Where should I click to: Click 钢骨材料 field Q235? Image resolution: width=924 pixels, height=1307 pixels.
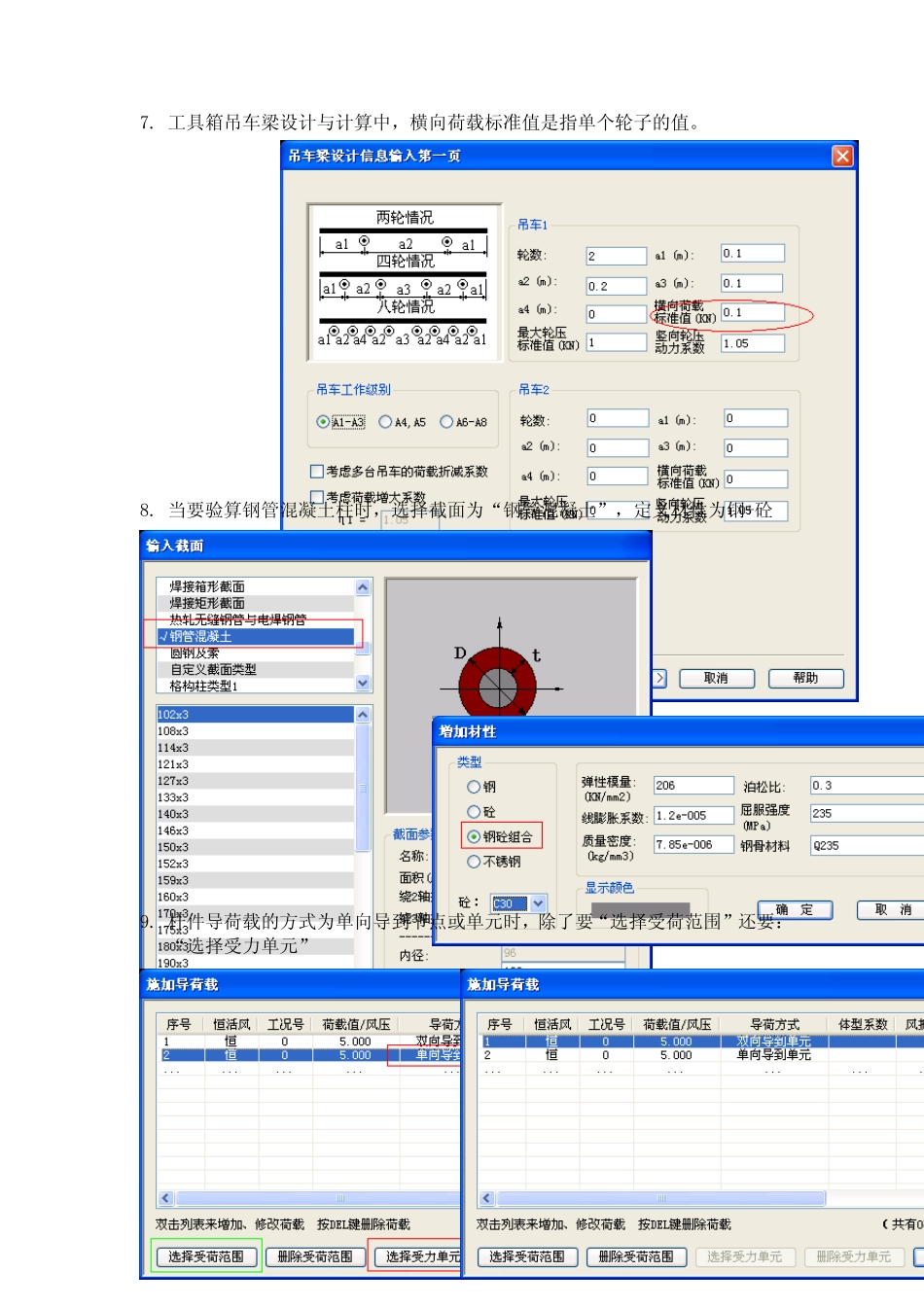866,846
